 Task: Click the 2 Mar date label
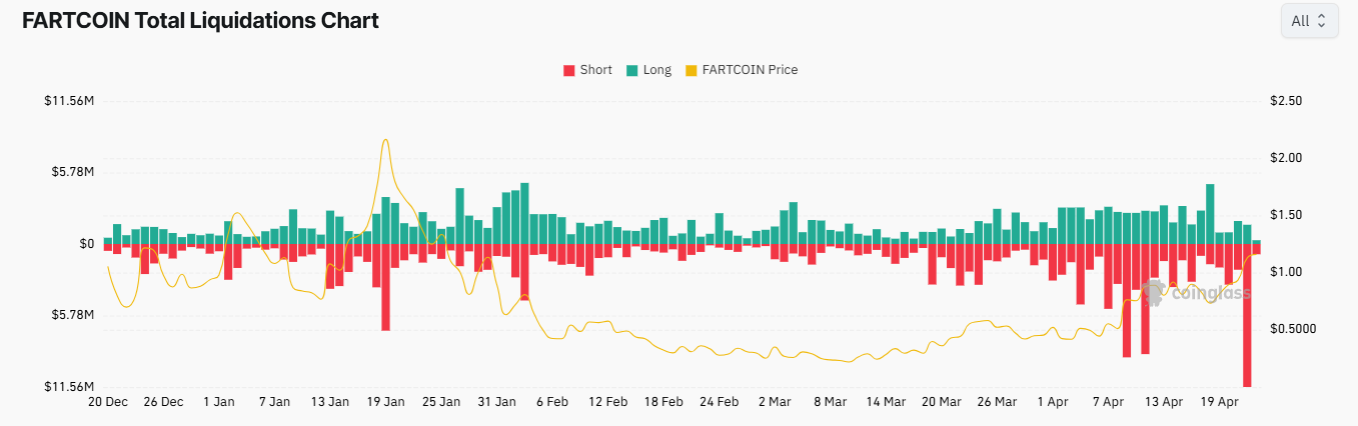774,402
